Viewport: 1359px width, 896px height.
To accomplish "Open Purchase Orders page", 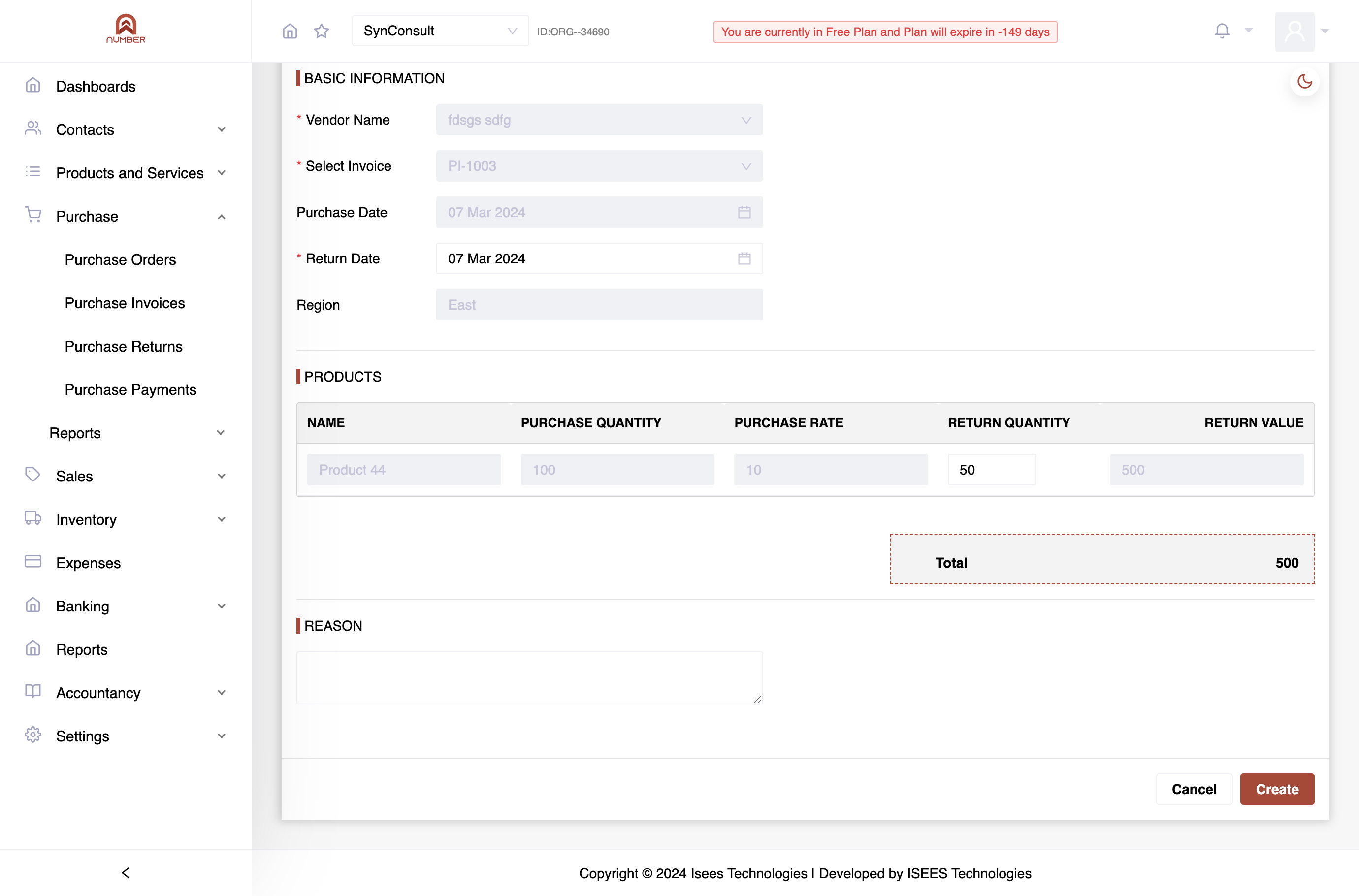I will pos(120,259).
